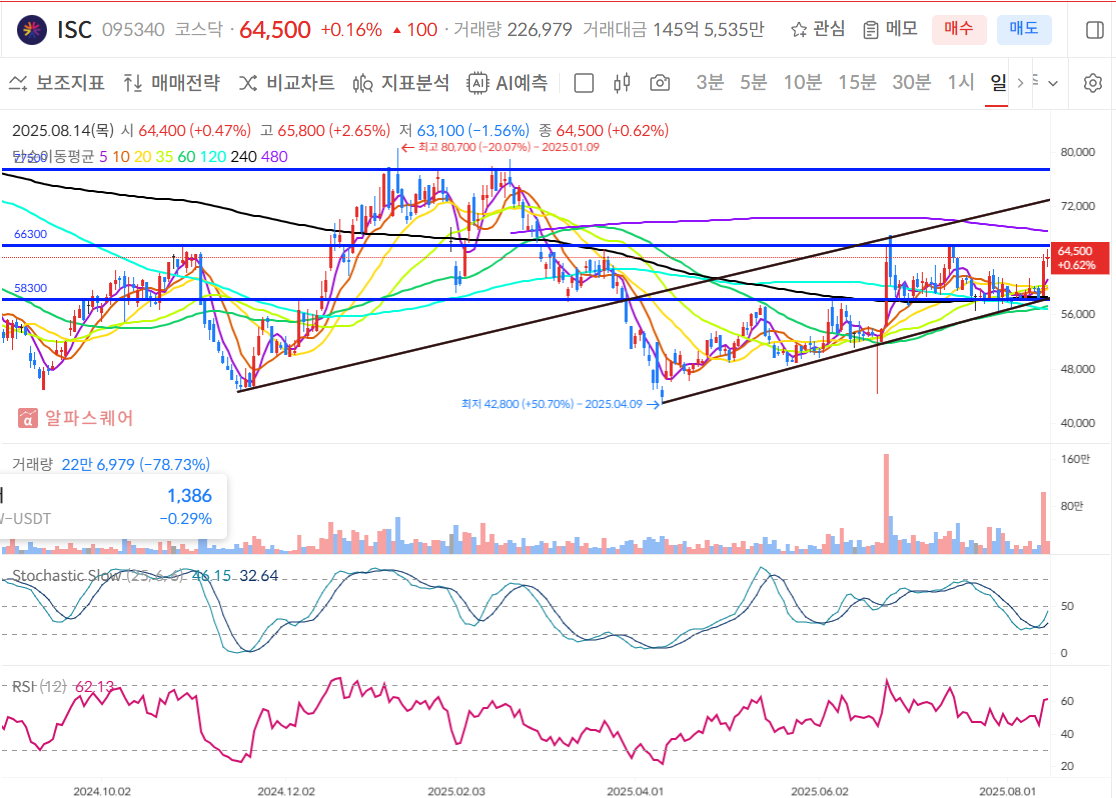Toggle the 5-period moving average label
Viewport: 1116px width, 798px height.
[x=102, y=156]
